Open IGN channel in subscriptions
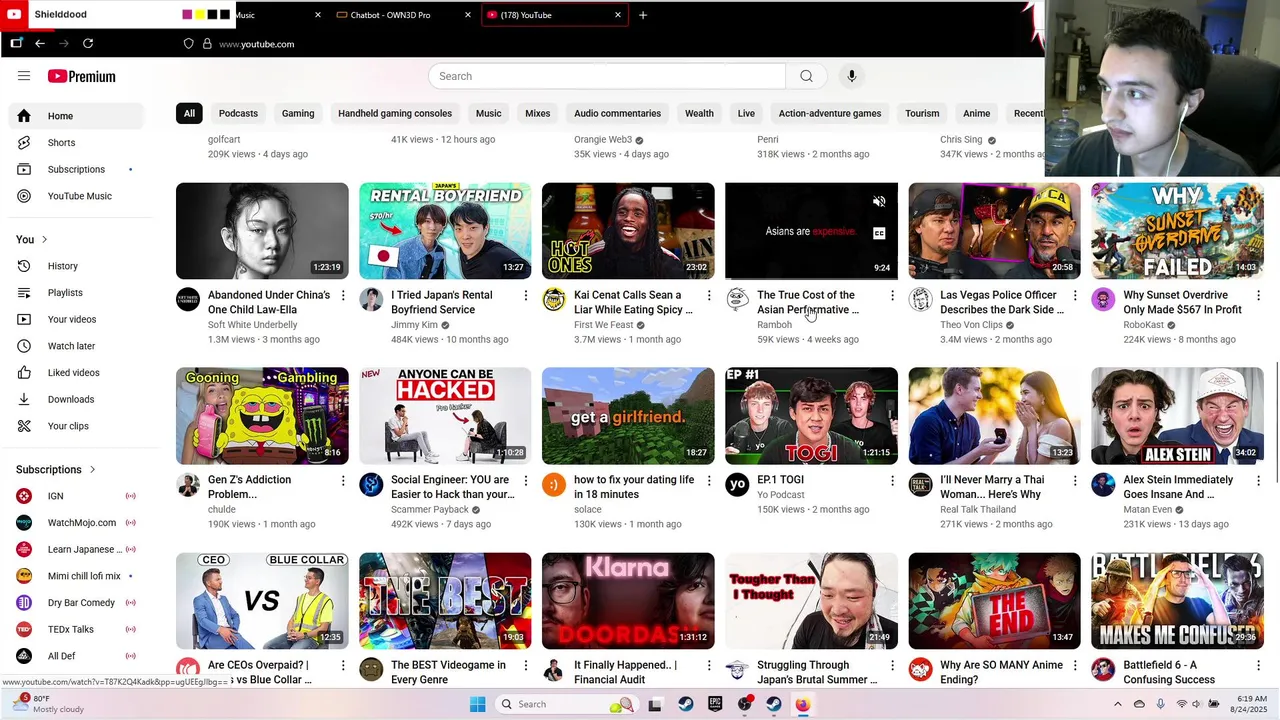 [x=75, y=496]
